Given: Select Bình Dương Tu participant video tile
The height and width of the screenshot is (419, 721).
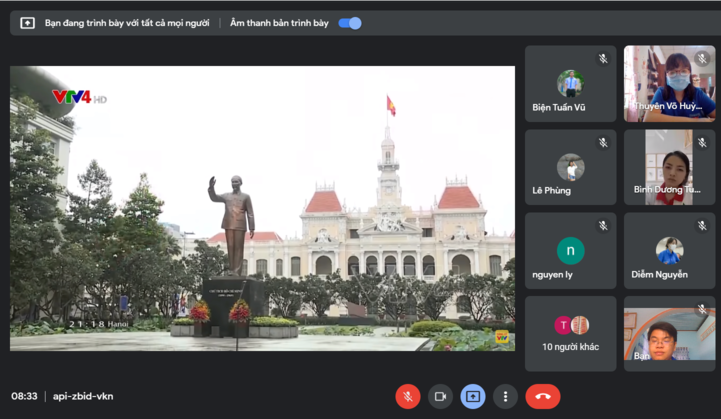Looking at the screenshot, I should click(x=669, y=167).
